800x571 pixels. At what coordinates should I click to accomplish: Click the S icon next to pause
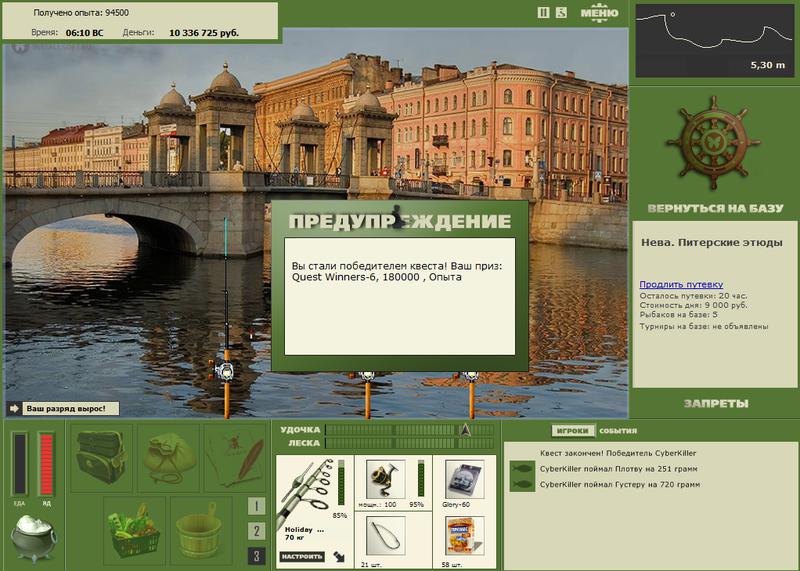[561, 12]
